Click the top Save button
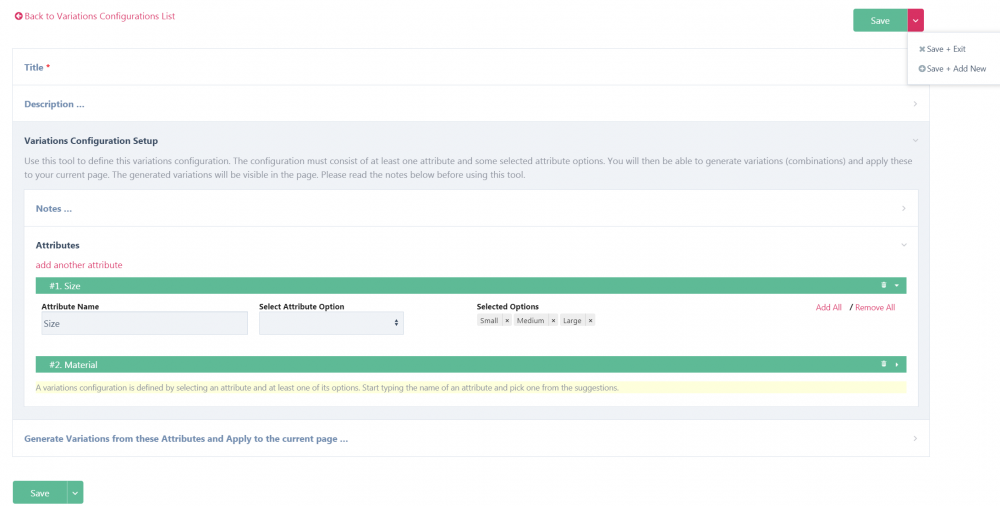 879,20
